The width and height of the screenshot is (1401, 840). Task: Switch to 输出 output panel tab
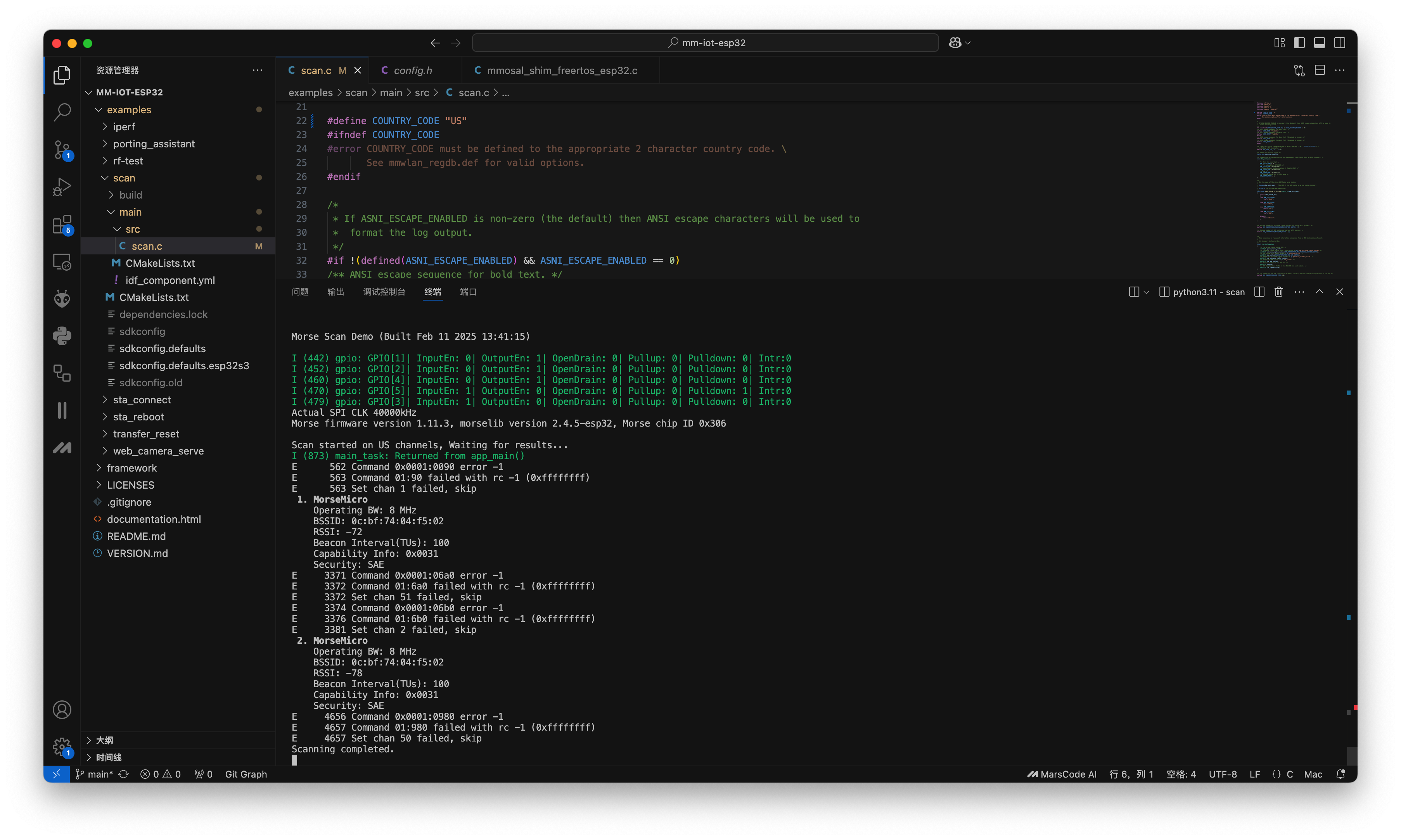336,292
